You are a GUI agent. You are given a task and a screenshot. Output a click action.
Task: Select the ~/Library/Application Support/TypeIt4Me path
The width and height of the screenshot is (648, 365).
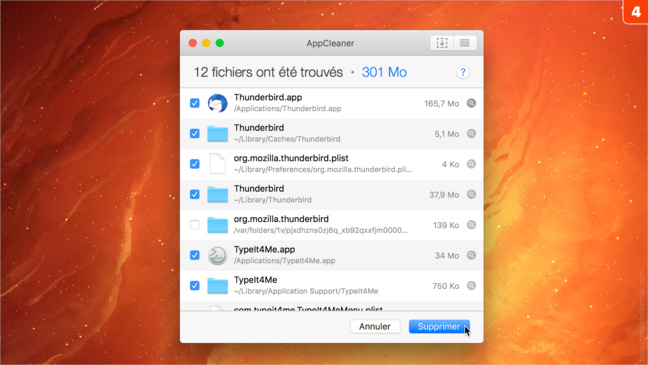tap(306, 291)
